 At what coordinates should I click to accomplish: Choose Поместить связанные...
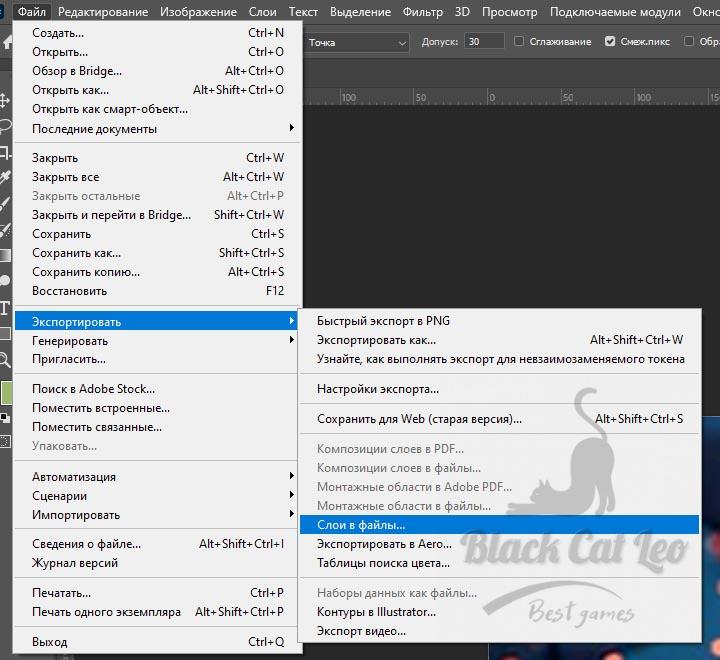pyautogui.click(x=157, y=427)
